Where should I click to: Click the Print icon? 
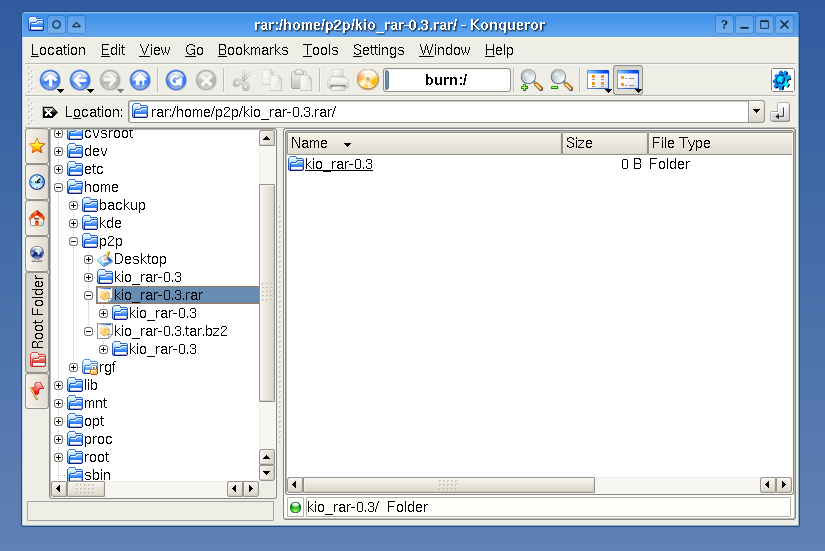(337, 81)
